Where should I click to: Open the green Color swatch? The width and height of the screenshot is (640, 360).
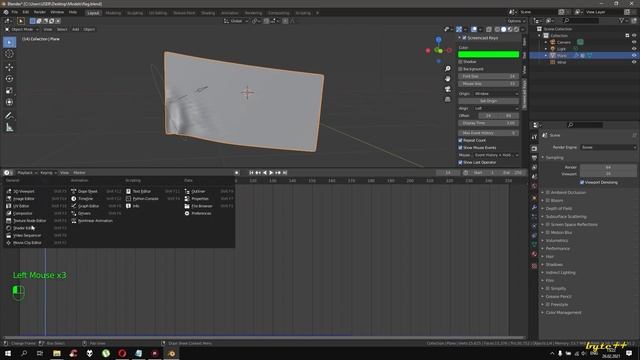coord(489,54)
